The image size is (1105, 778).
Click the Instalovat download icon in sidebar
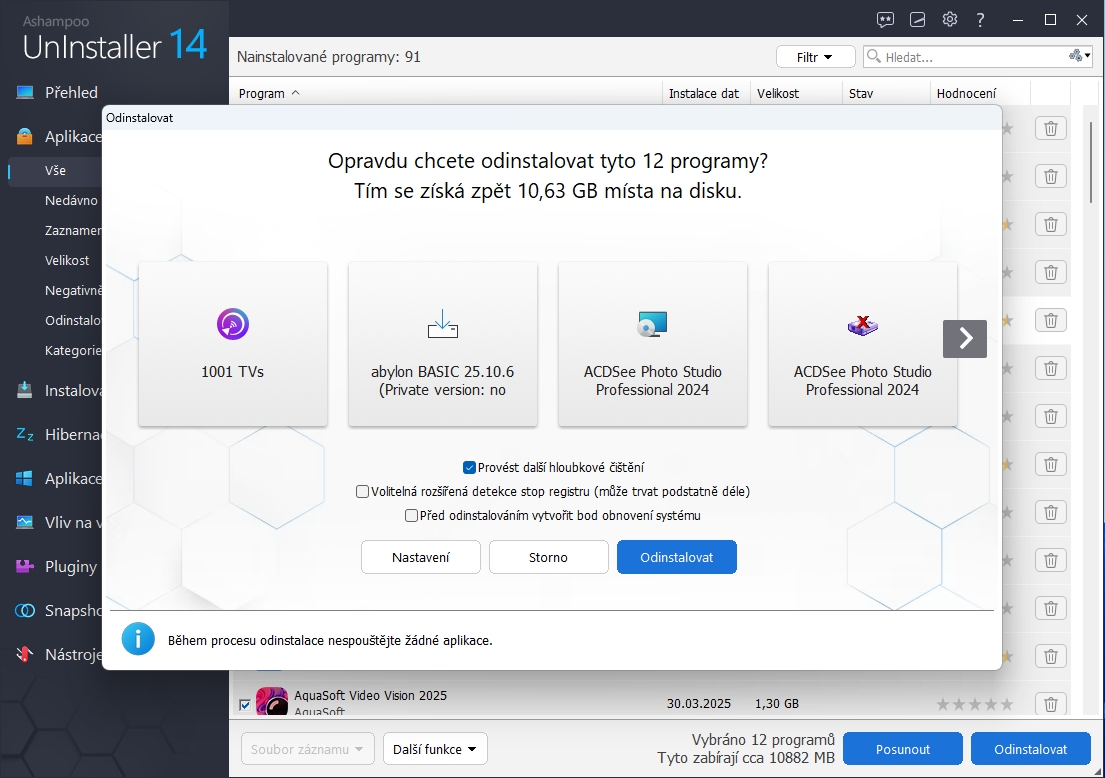pos(25,390)
